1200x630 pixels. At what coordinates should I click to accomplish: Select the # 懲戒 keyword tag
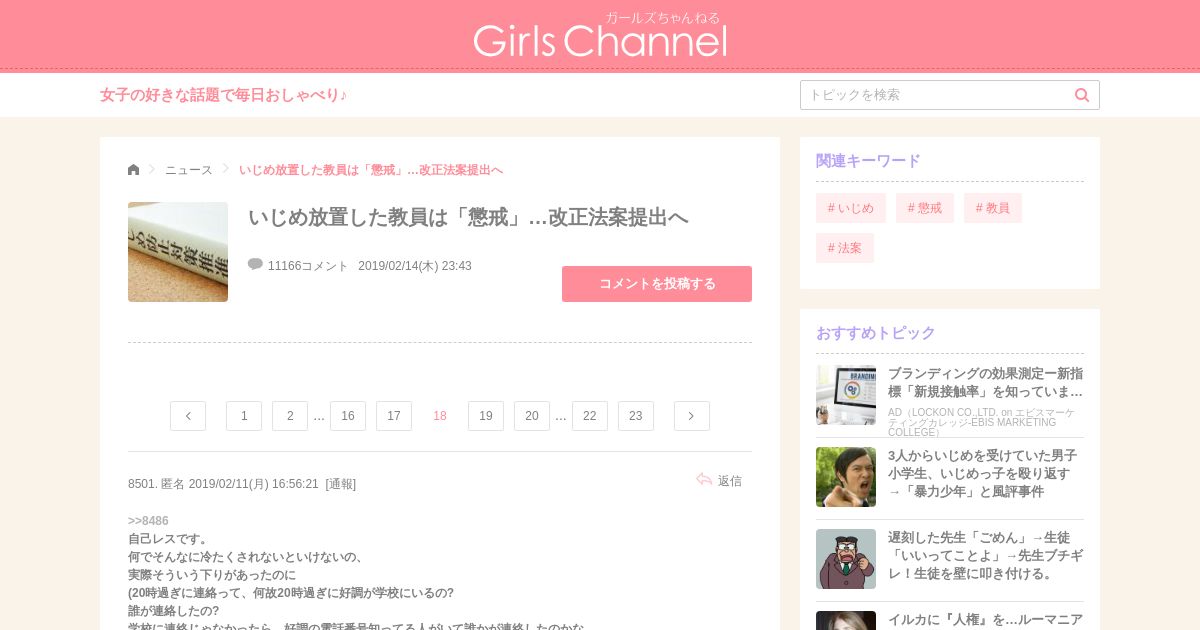point(925,208)
